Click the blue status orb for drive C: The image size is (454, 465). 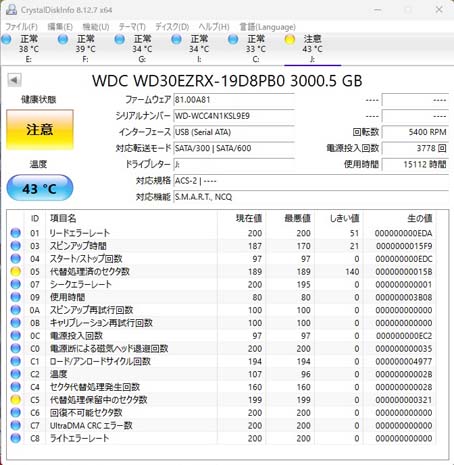coord(233,39)
